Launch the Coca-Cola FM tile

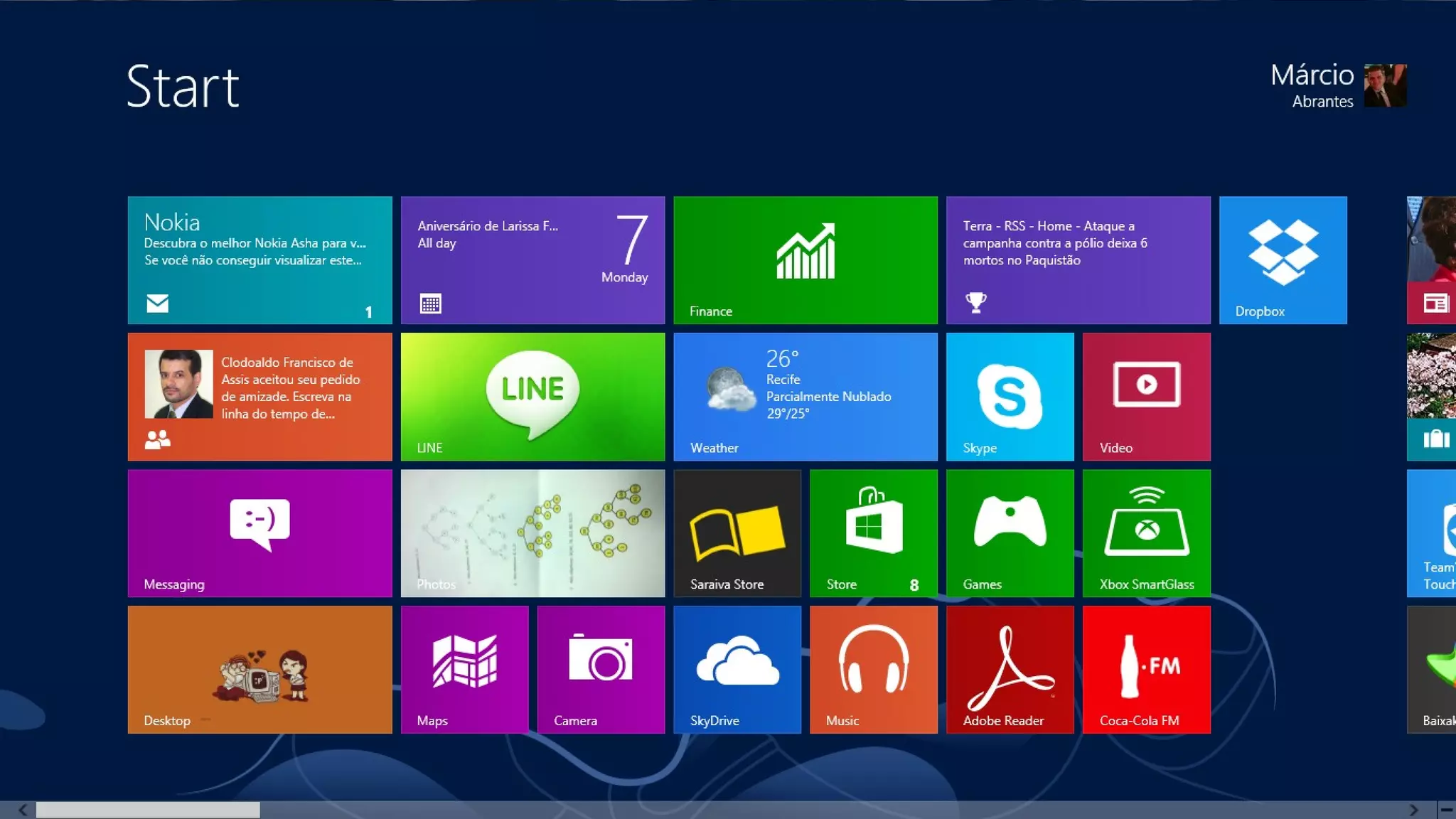(x=1146, y=669)
